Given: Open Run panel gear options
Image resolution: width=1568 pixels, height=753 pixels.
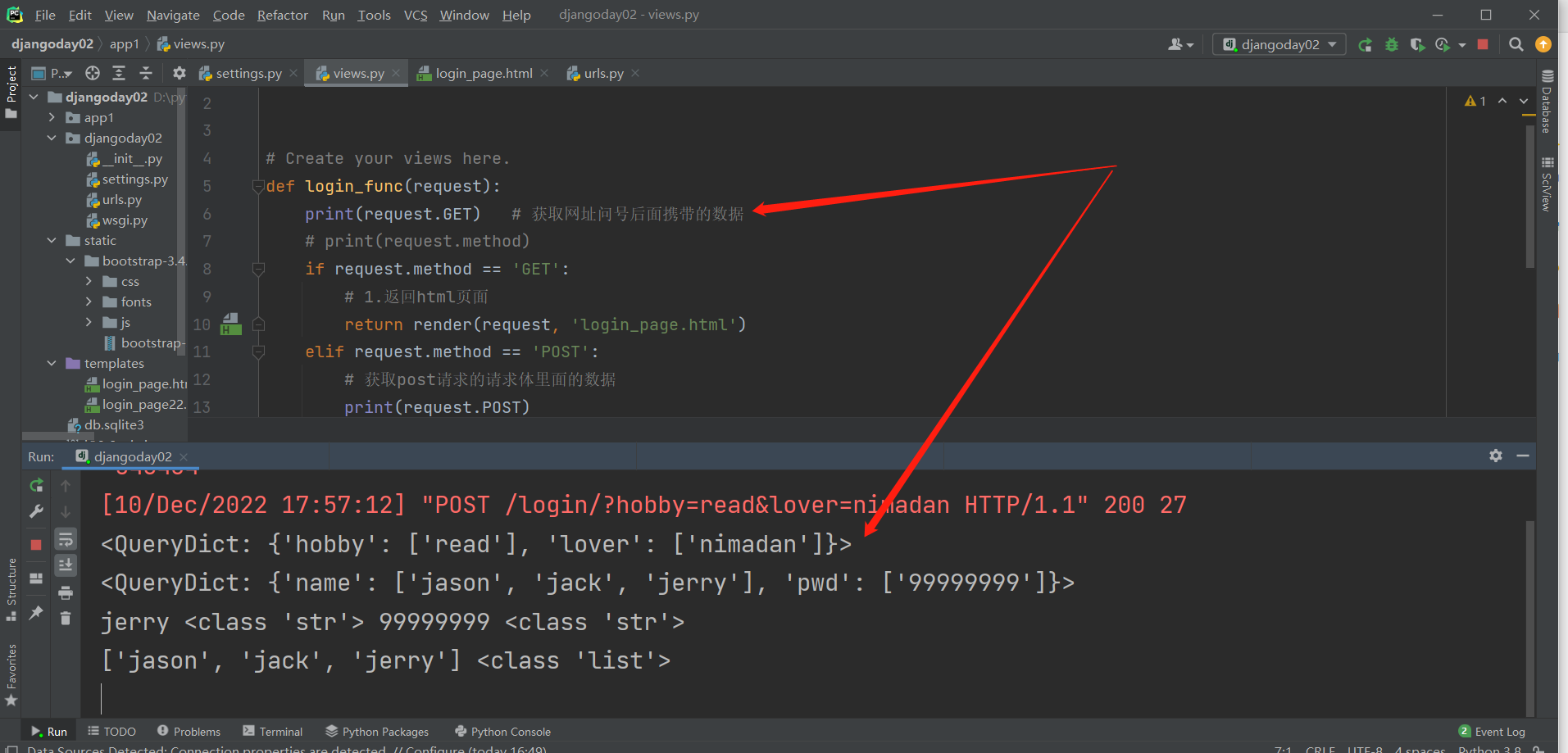Looking at the screenshot, I should tap(1496, 456).
